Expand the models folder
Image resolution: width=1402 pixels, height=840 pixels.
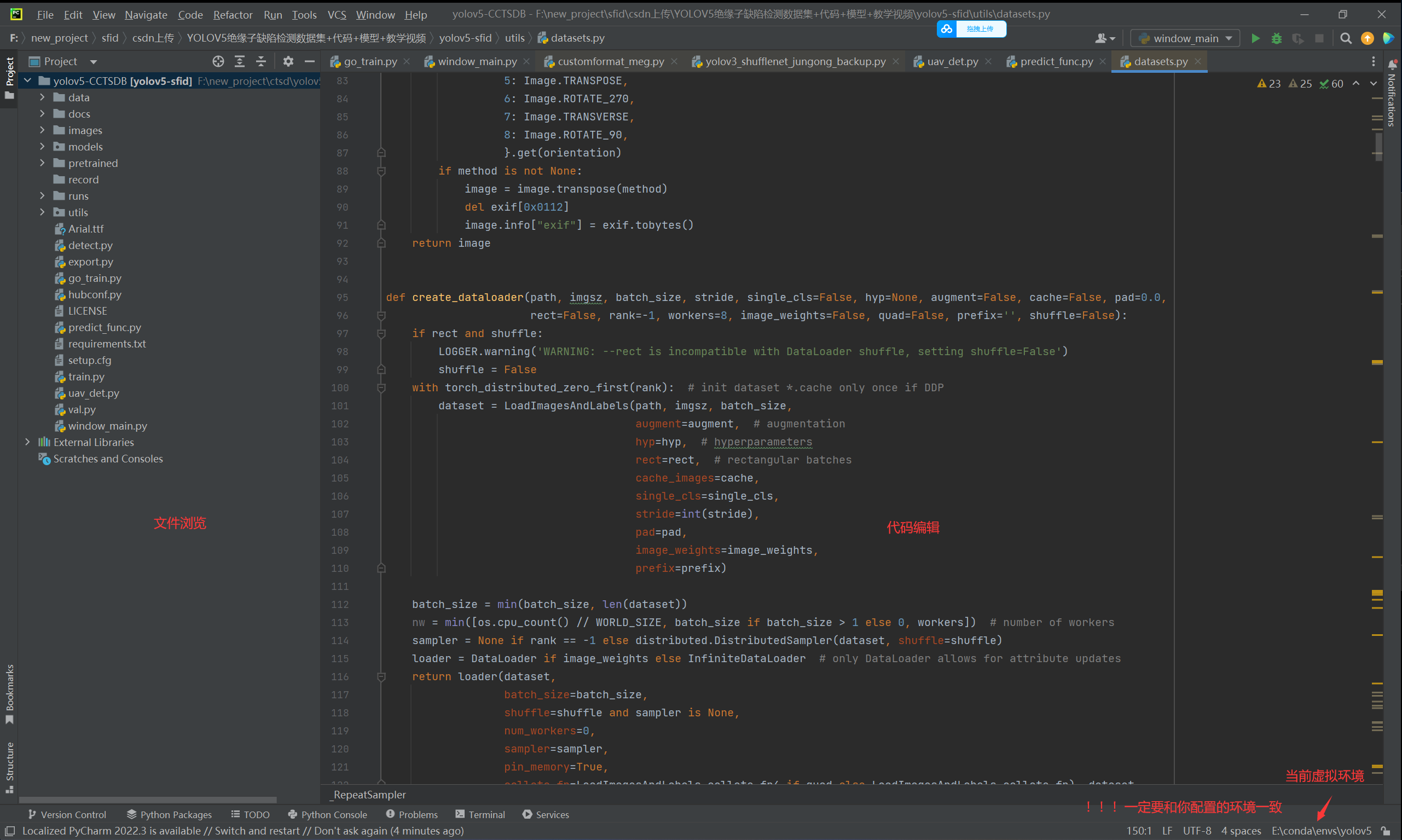click(x=43, y=147)
